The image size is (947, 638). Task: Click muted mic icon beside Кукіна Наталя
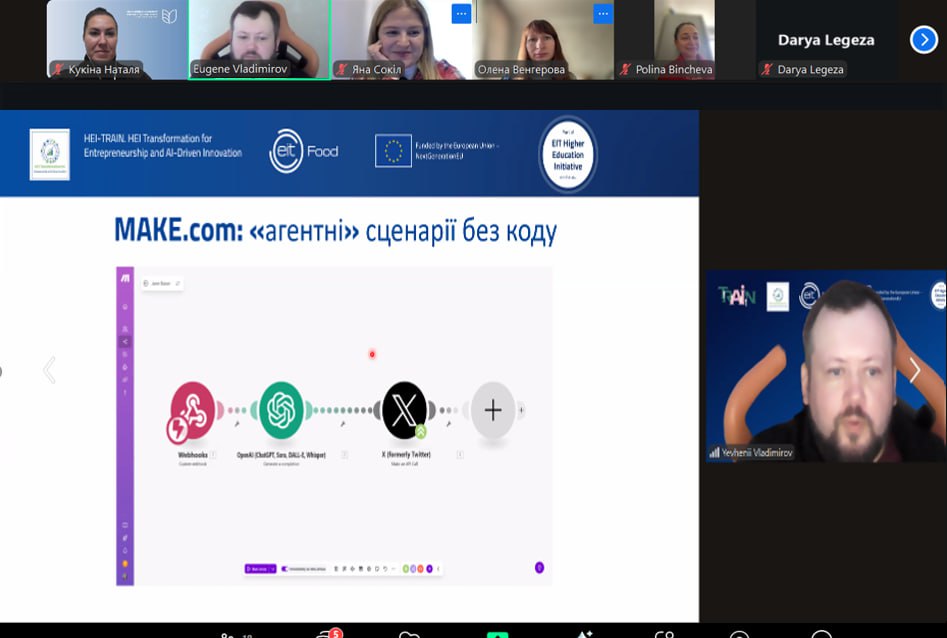(58, 69)
